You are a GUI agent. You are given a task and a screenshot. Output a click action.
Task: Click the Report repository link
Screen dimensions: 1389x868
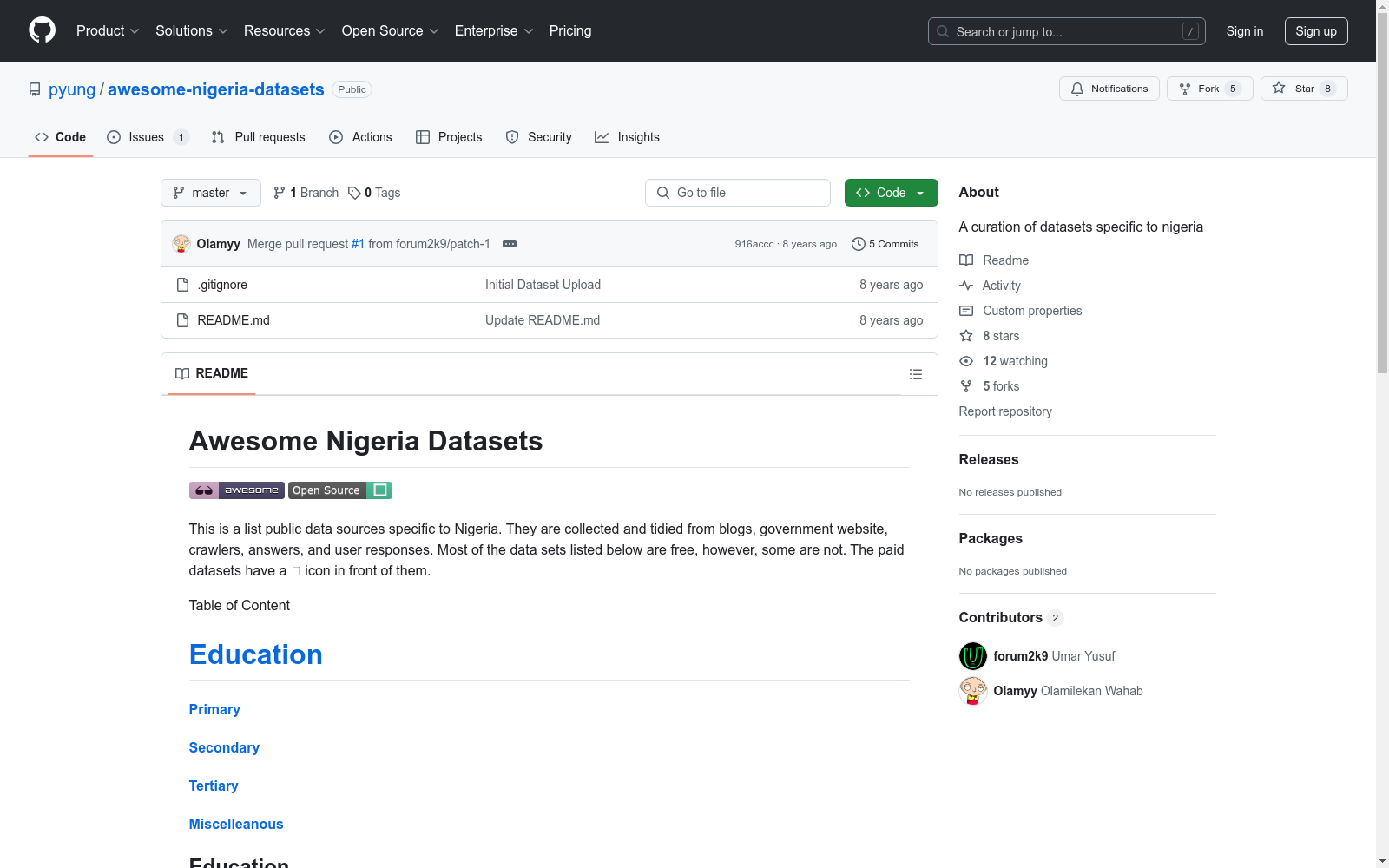1005,411
